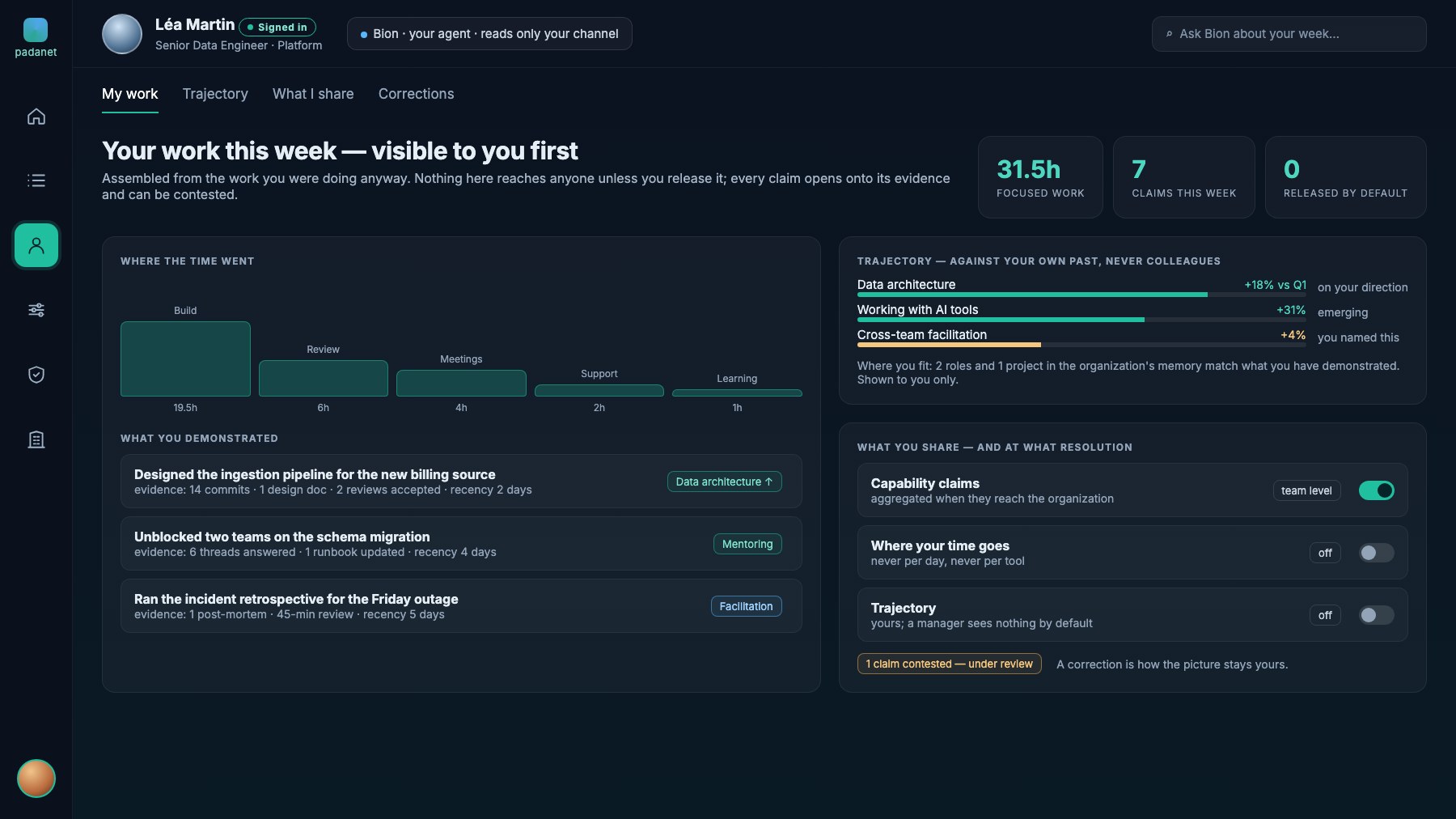The image size is (1456, 819).
Task: Open the building organization sidebar icon
Action: tap(36, 439)
